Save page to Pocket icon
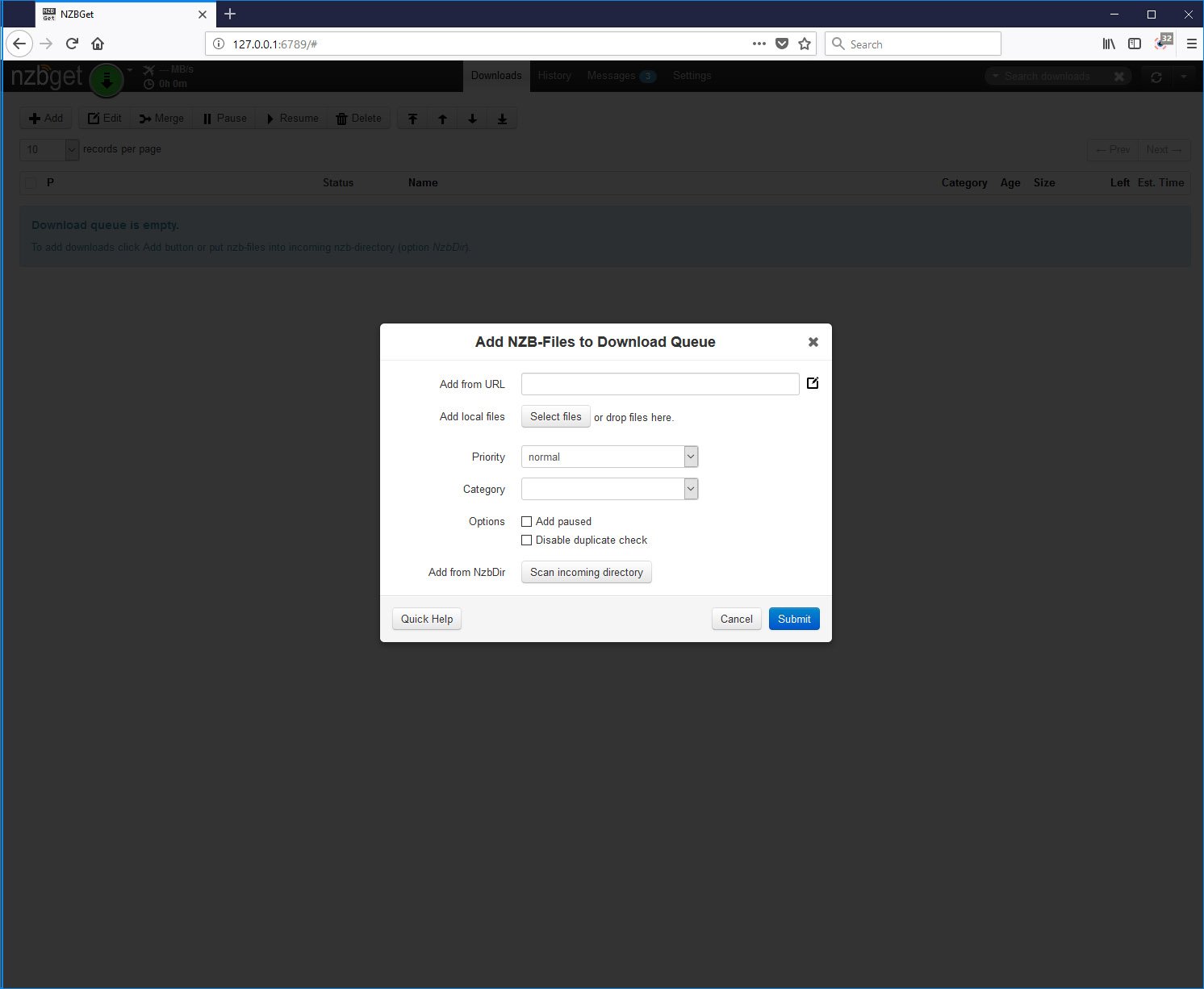This screenshot has width=1204, height=989. tap(782, 44)
